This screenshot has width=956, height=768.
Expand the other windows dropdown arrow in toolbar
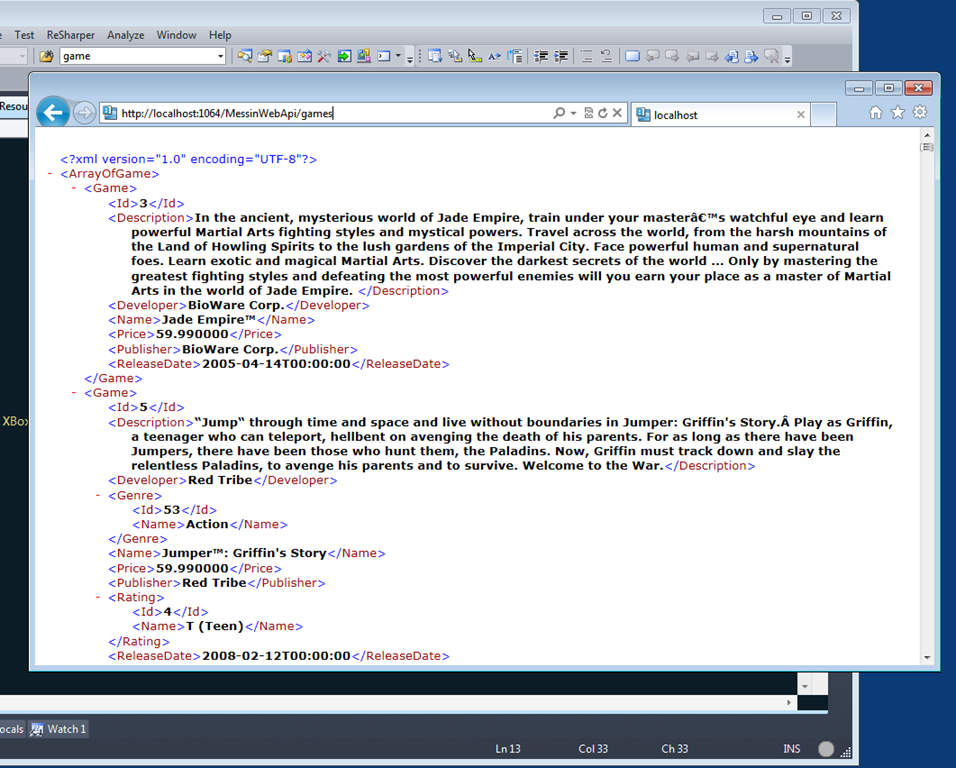pos(398,56)
